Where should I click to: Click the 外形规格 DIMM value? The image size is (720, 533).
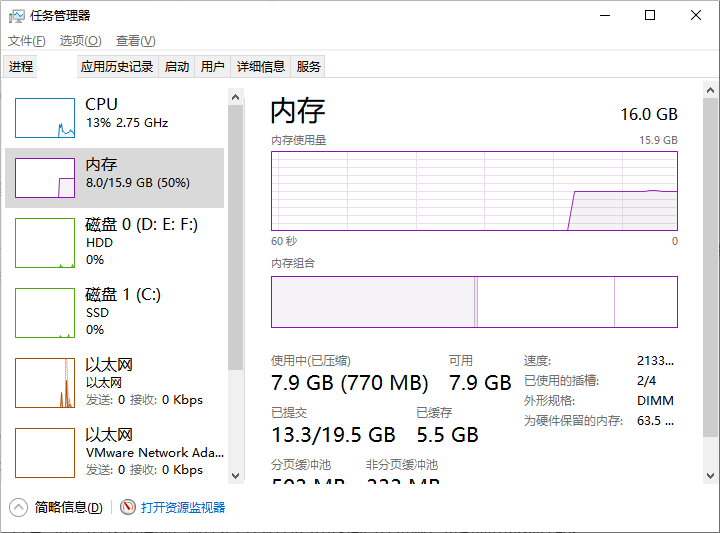click(x=655, y=401)
